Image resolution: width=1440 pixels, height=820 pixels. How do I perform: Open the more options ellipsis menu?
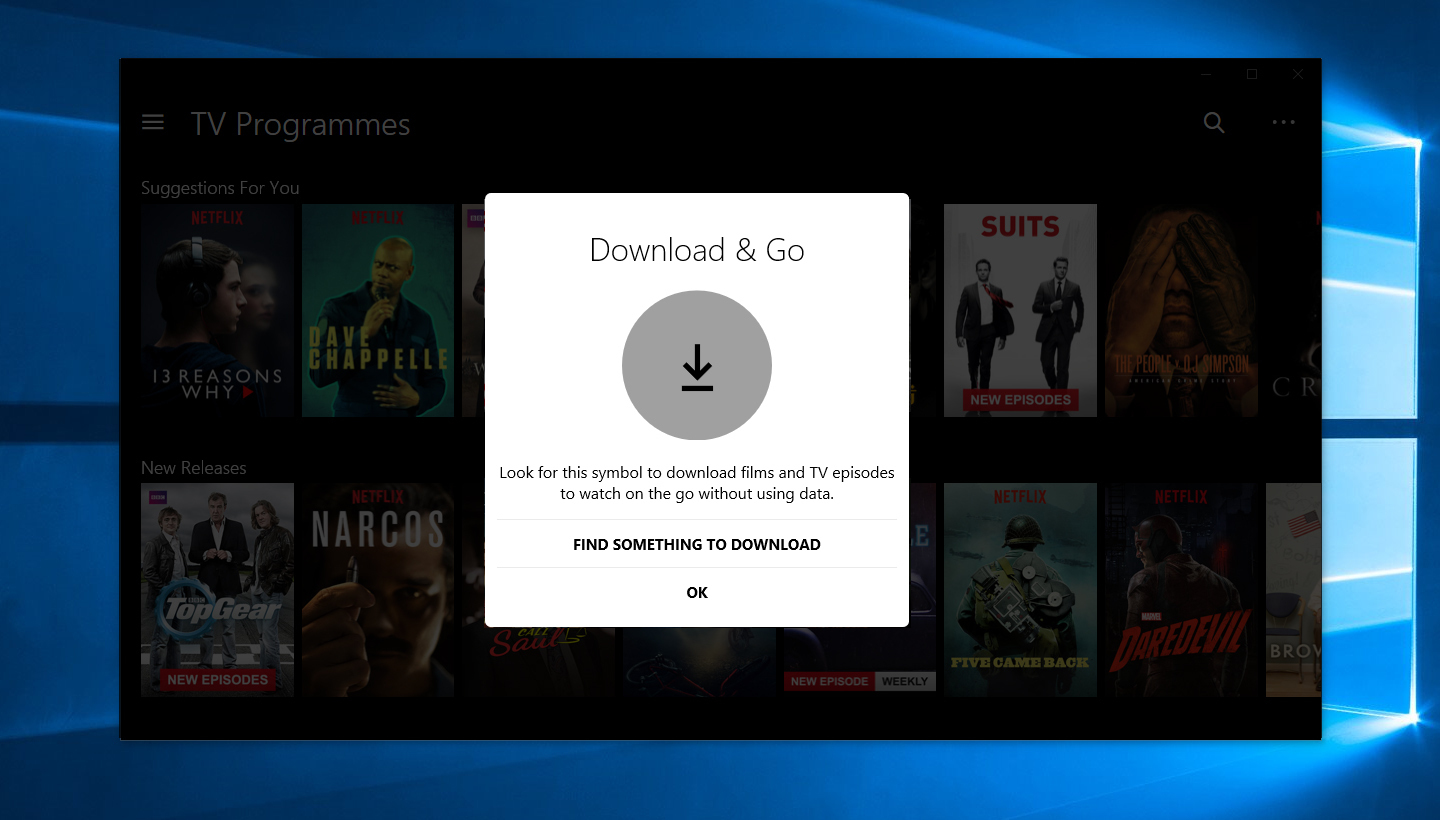(1283, 122)
